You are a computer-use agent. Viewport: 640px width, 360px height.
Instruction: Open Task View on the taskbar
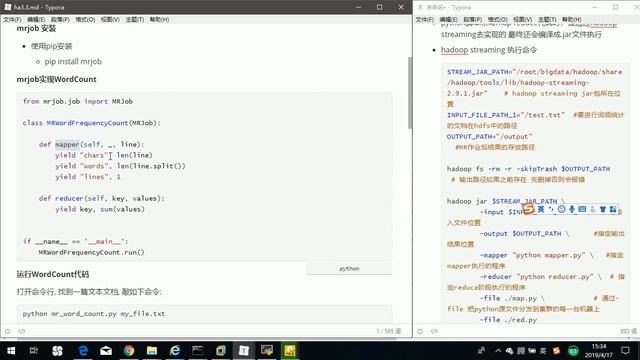coord(34,351)
